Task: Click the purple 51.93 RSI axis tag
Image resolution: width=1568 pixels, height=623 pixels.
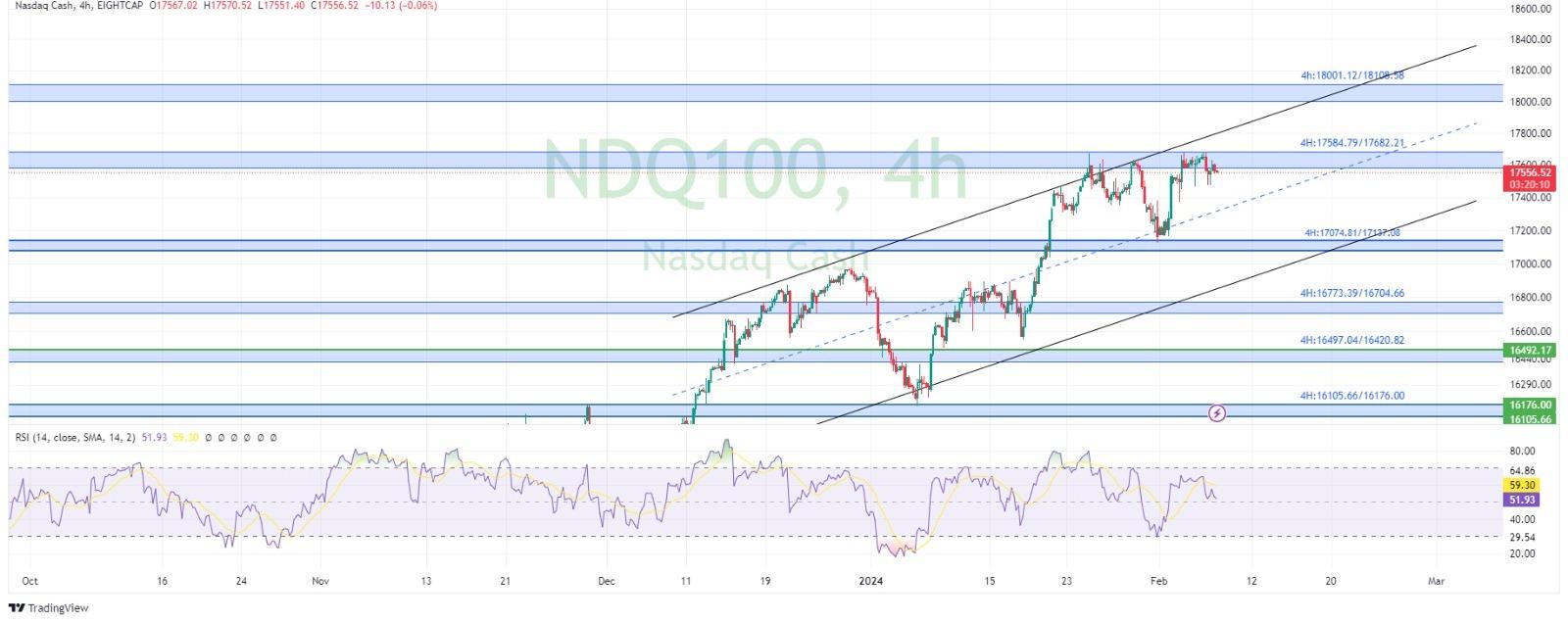Action: pyautogui.click(x=1523, y=500)
